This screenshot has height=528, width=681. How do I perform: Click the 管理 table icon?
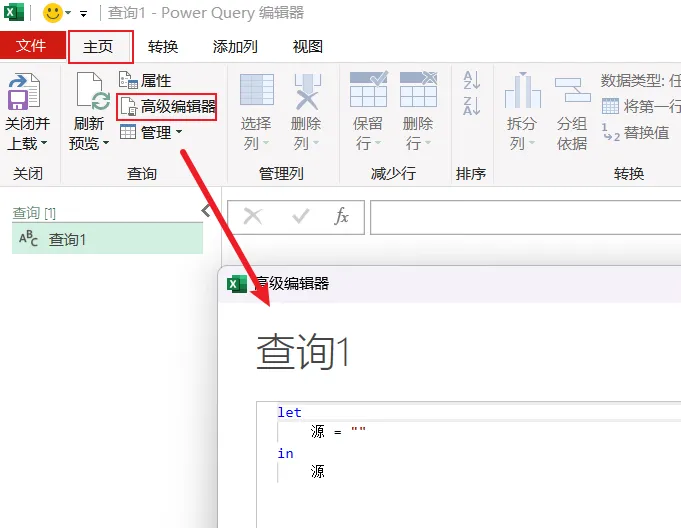pos(128,132)
